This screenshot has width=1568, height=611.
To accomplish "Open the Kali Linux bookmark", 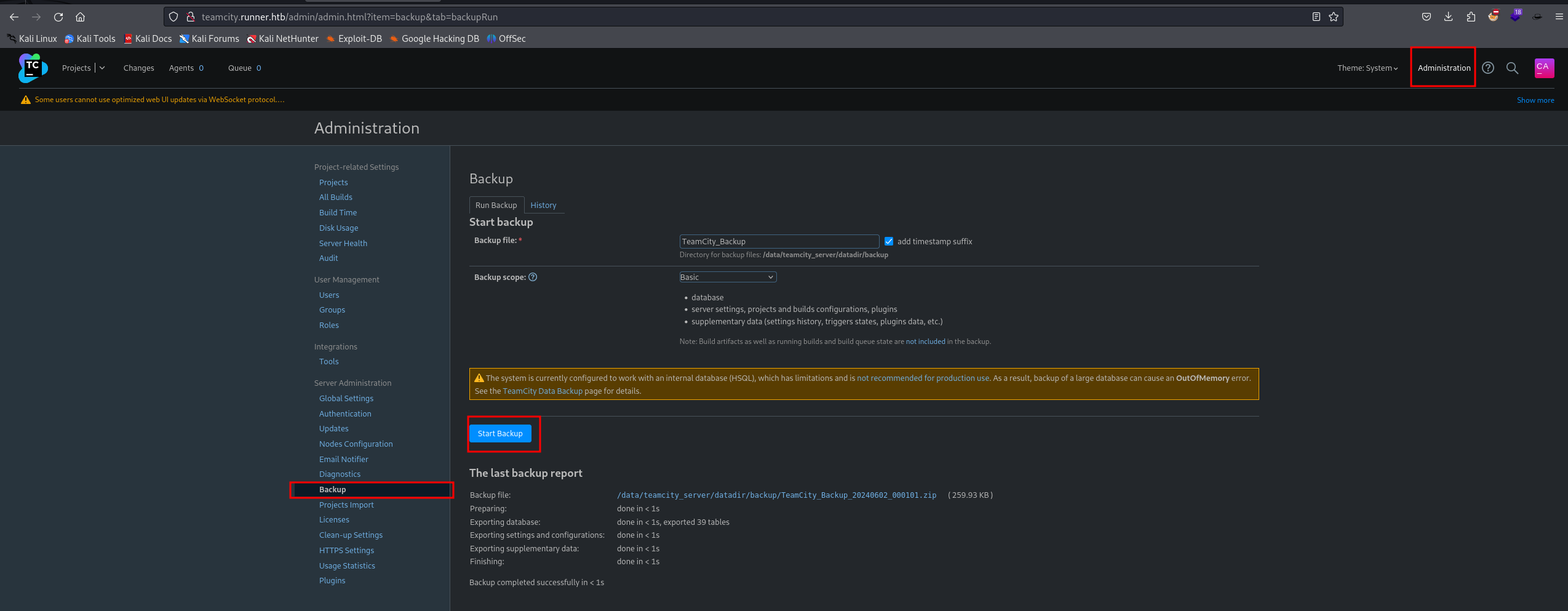I will click(32, 39).
